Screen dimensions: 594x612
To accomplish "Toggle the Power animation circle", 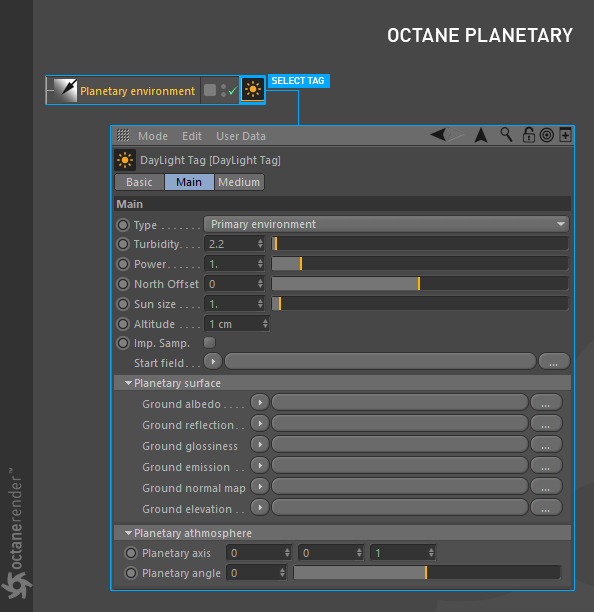I will pos(123,264).
